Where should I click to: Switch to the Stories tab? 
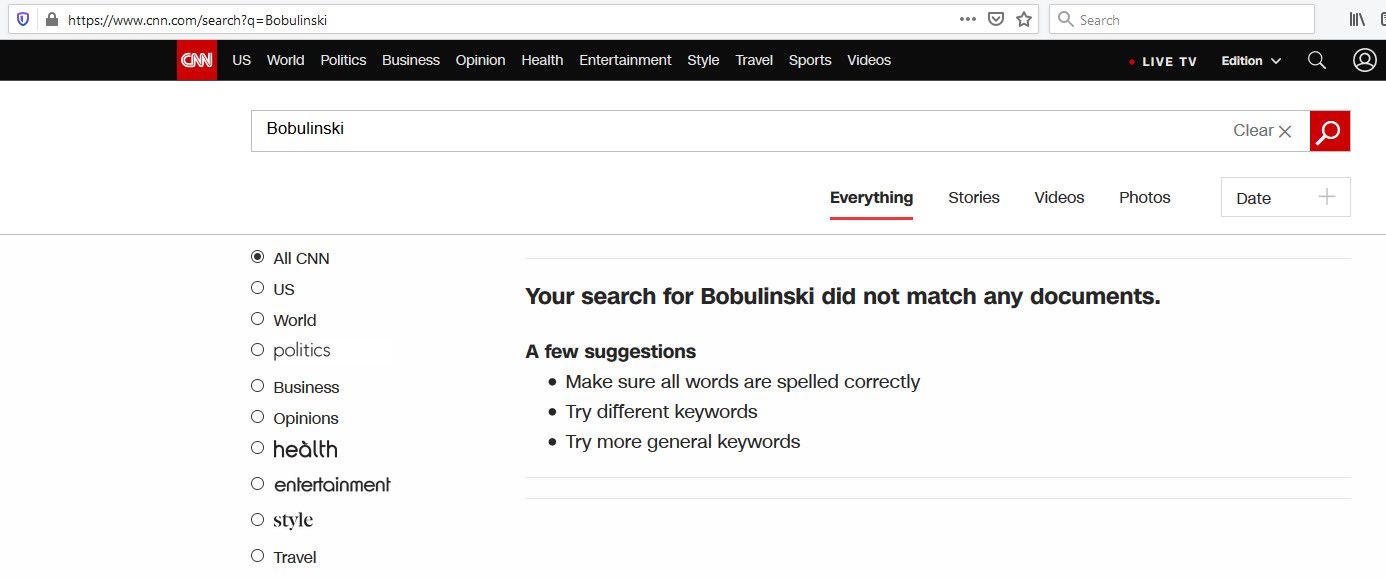(974, 197)
